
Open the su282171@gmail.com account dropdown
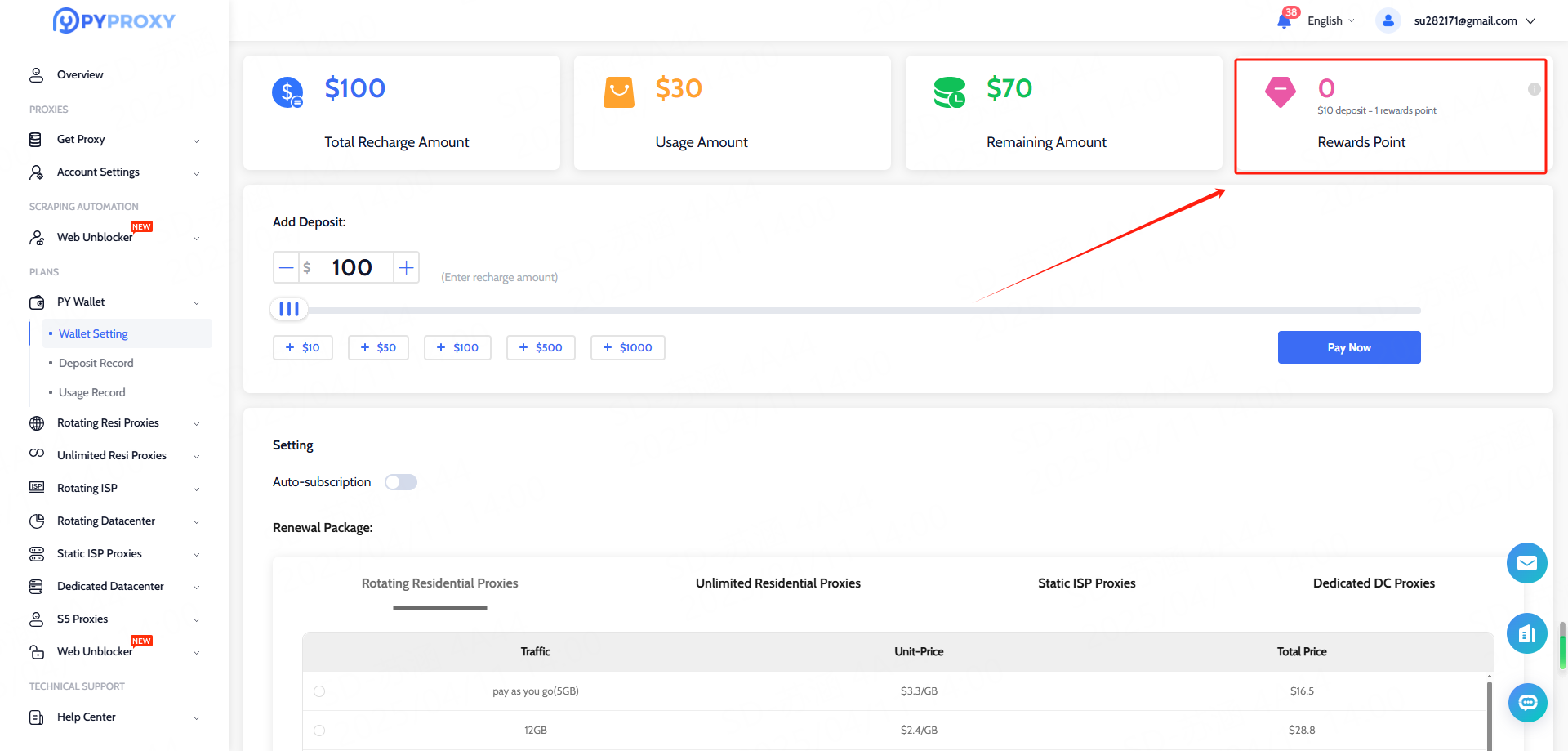pyautogui.click(x=1475, y=21)
